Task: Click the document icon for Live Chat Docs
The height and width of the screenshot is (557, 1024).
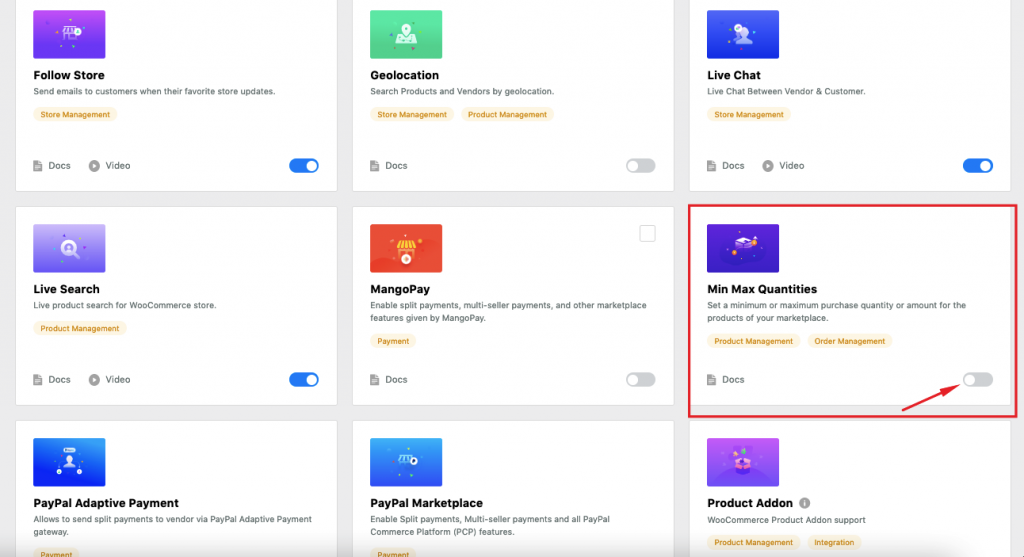Action: point(712,166)
